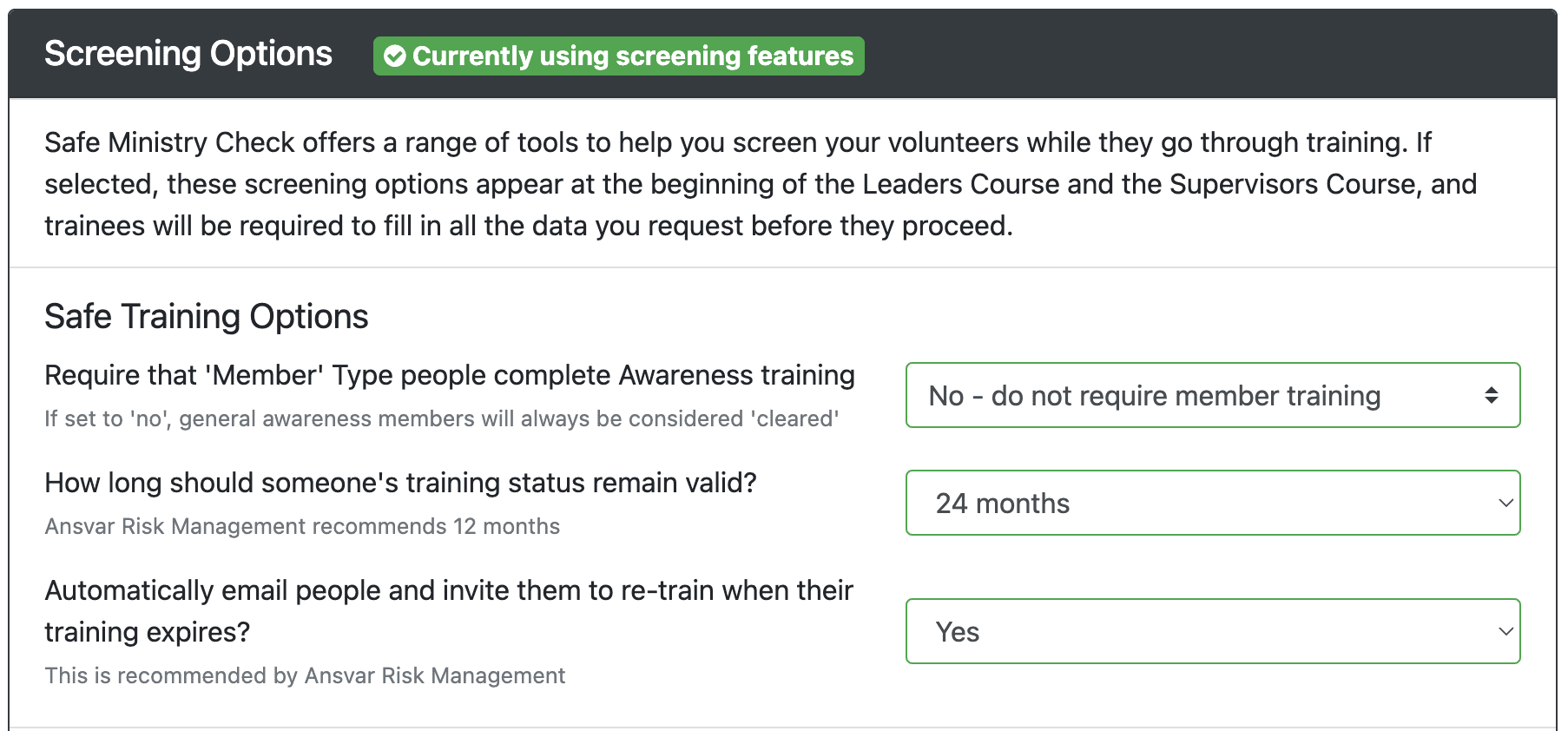Click the 'Ansvar Risk Management recommends 12 months' note
Image resolution: width=1568 pixels, height=731 pixels.
[301, 526]
